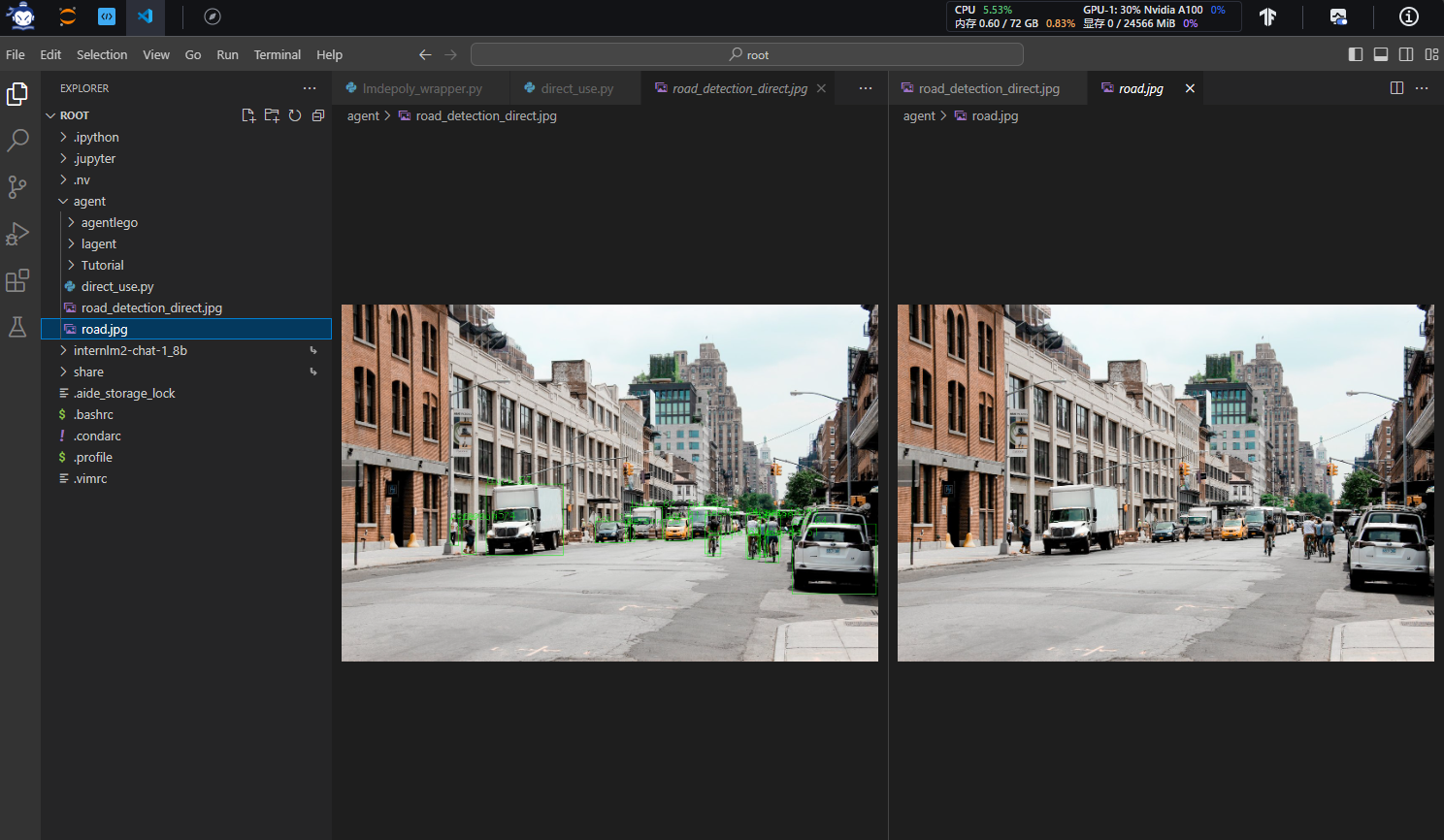Image resolution: width=1444 pixels, height=840 pixels.
Task: Click the root command center search box
Action: coord(747,54)
